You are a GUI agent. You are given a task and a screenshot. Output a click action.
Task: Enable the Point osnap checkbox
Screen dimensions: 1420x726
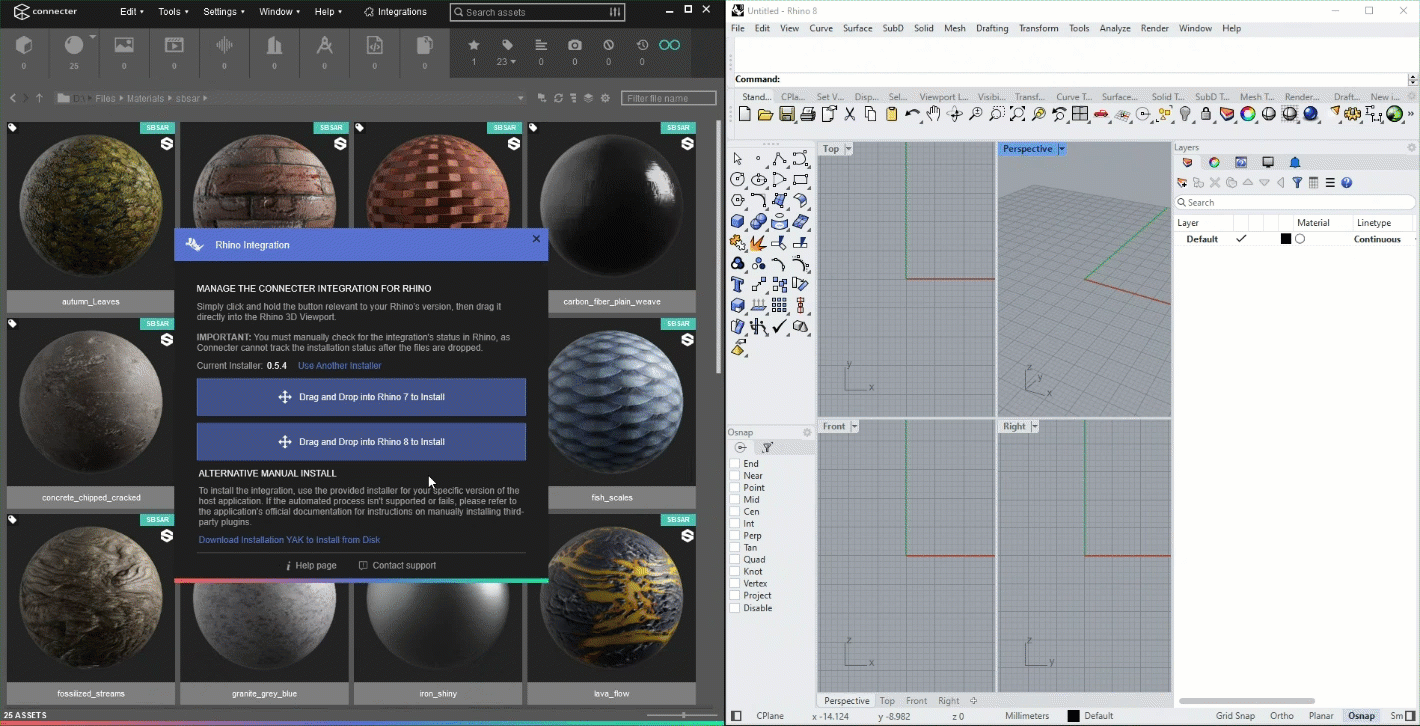click(x=735, y=488)
